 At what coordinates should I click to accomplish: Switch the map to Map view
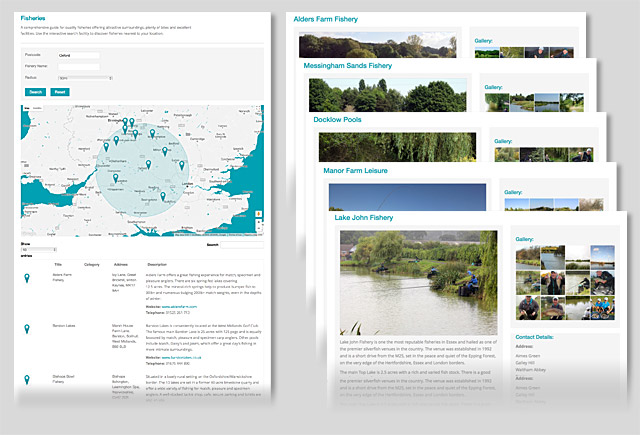27,108
